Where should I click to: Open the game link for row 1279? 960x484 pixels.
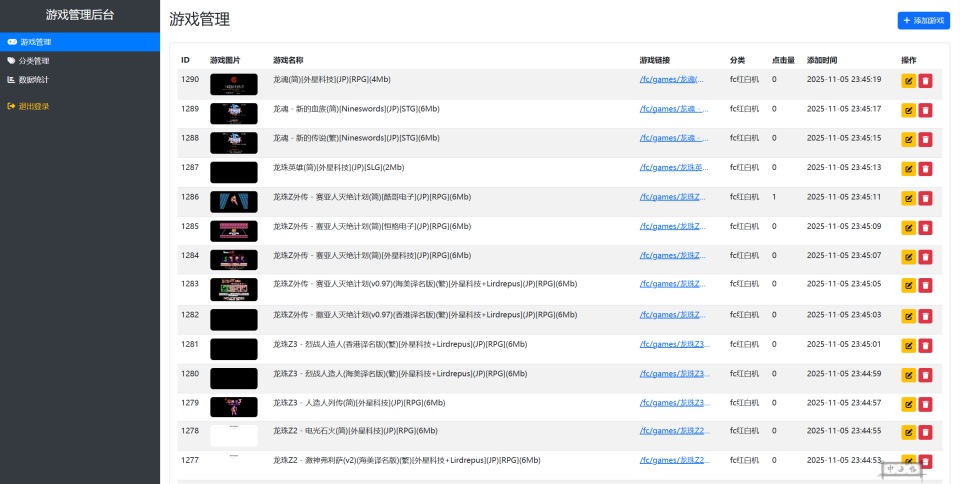point(674,403)
